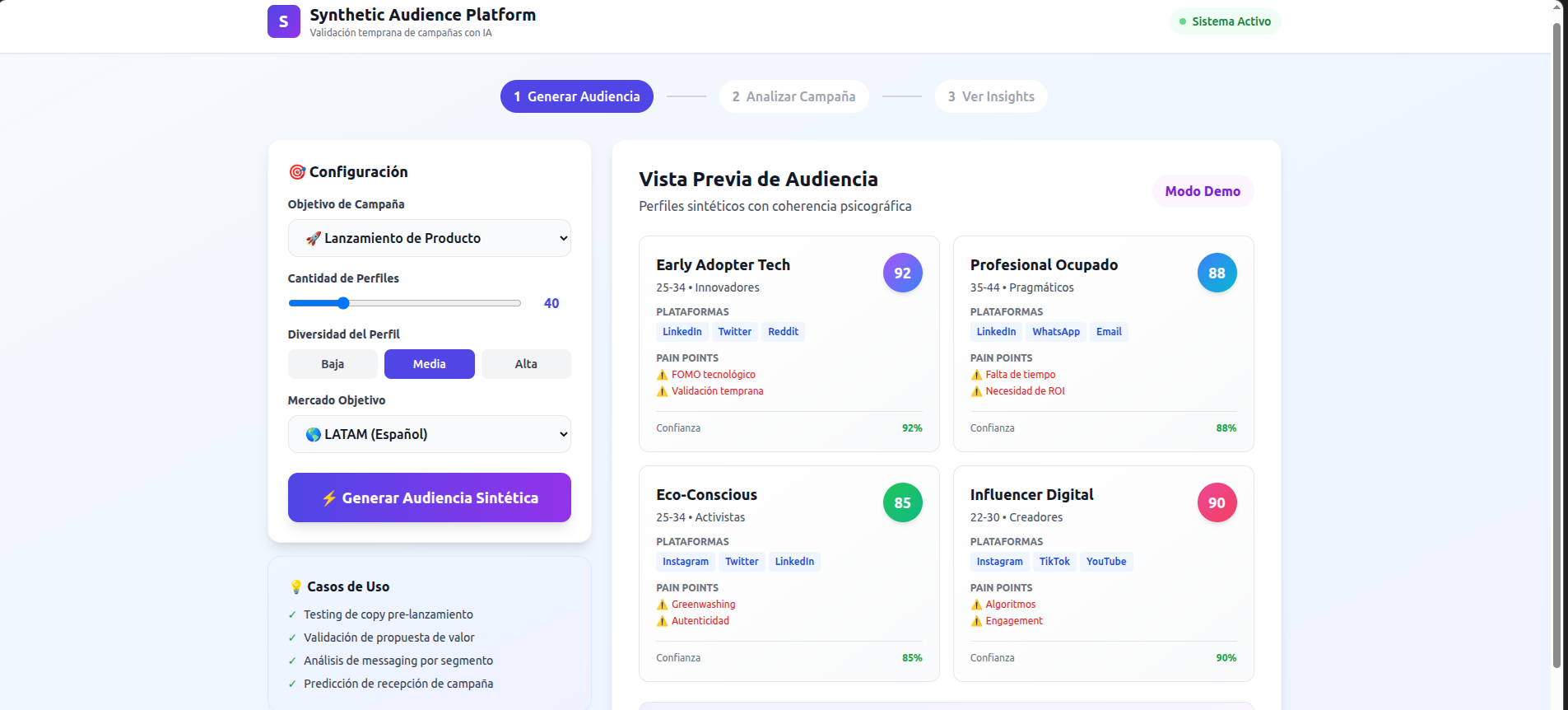This screenshot has width=1568, height=710.
Task: Click the pink 90 score badge
Action: pos(1217,502)
